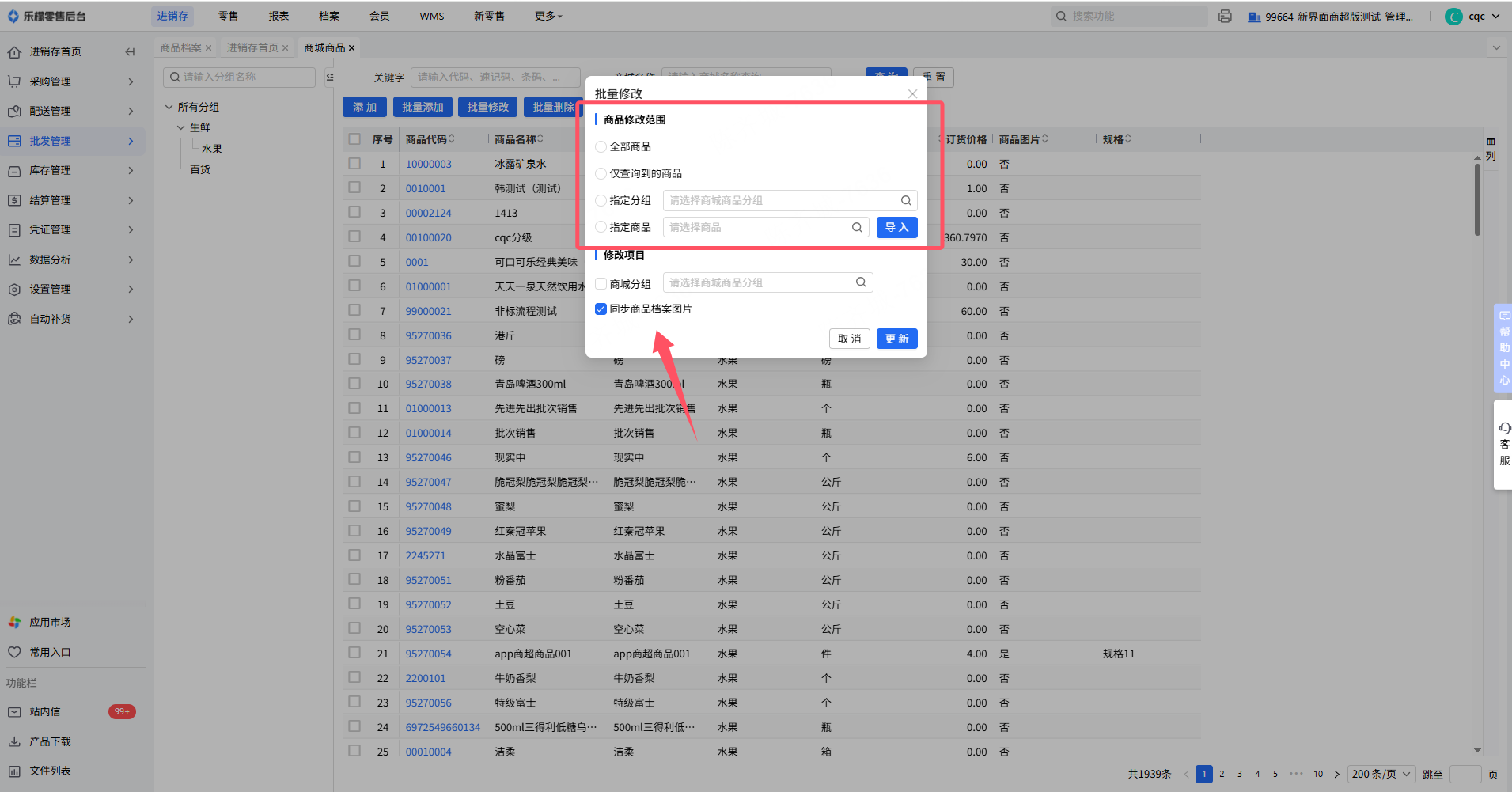Click the 应用市场 colorful icon
Image resolution: width=1512 pixels, height=792 pixels.
click(14, 623)
